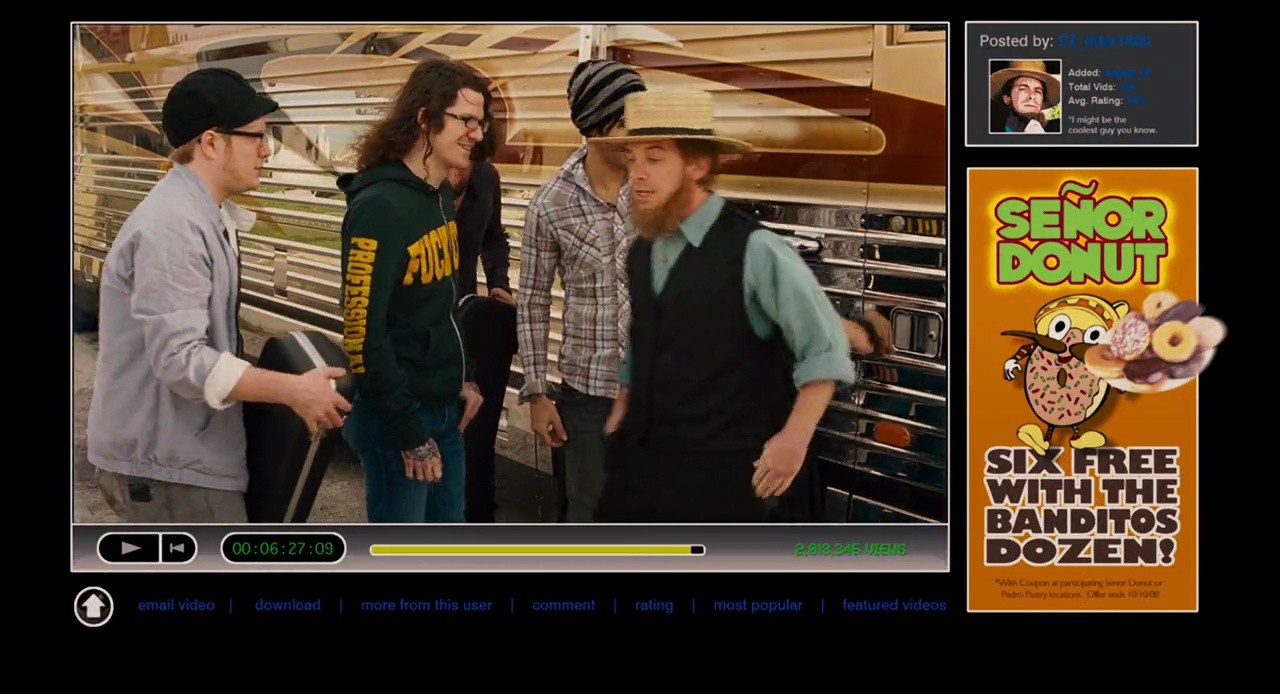The width and height of the screenshot is (1280, 694).
Task: Open the comment option
Action: [563, 605]
